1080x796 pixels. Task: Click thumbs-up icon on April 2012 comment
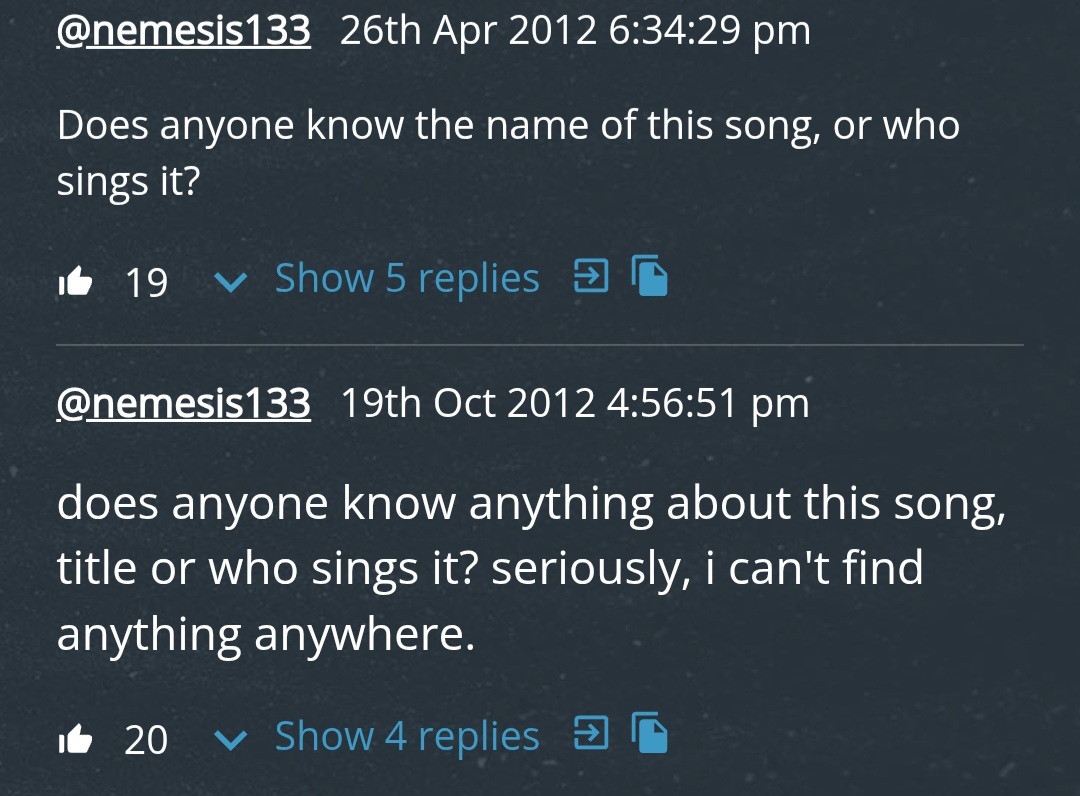tap(75, 282)
